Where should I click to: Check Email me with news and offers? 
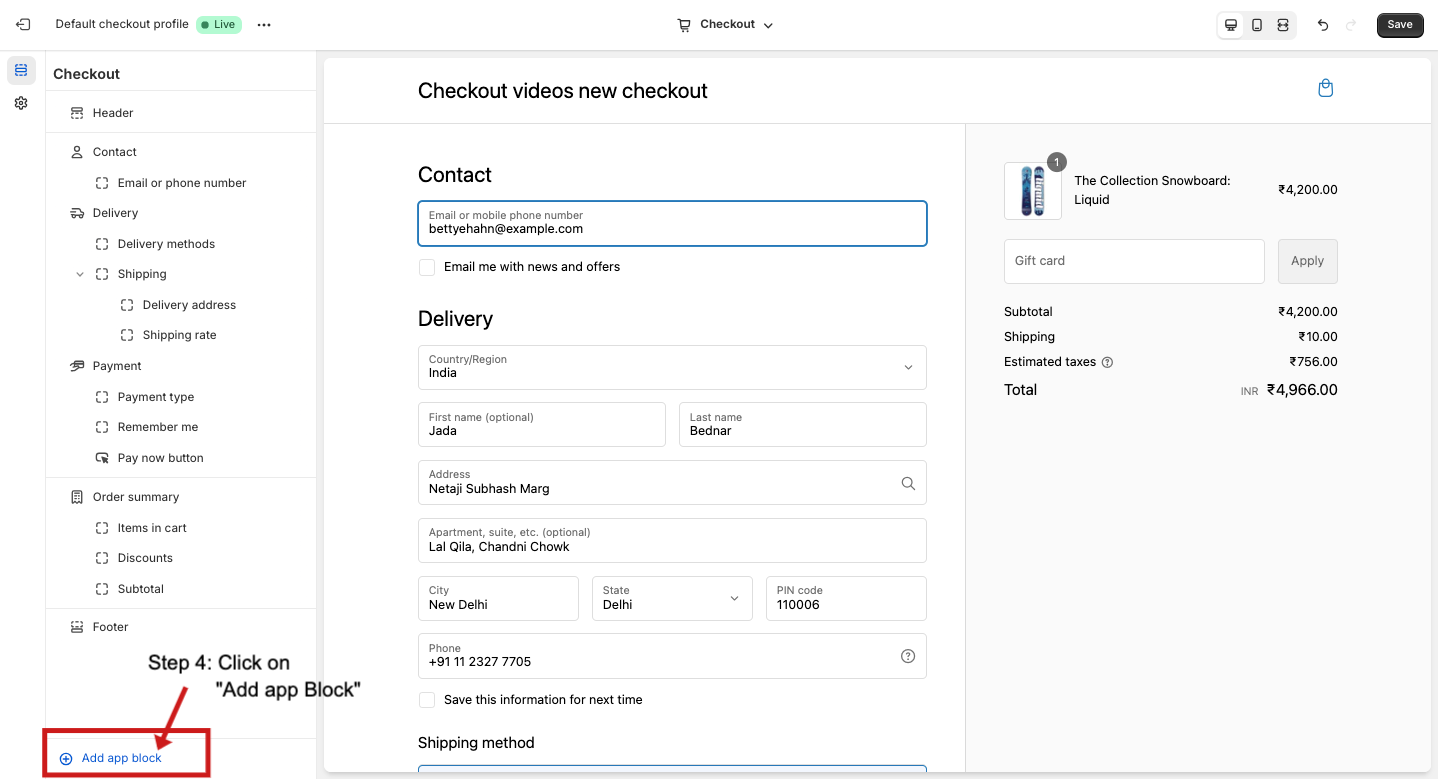pos(427,267)
